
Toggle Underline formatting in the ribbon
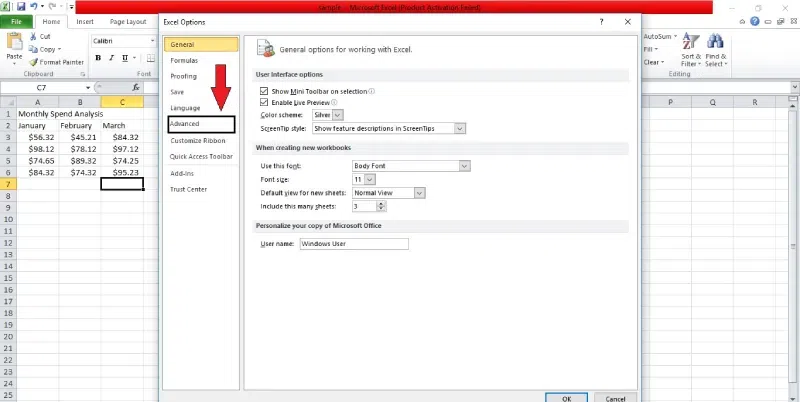click(125, 58)
